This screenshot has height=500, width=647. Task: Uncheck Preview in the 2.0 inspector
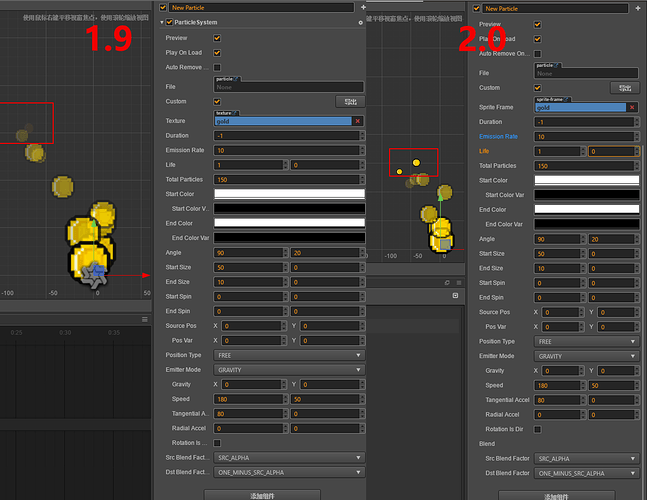538,24
